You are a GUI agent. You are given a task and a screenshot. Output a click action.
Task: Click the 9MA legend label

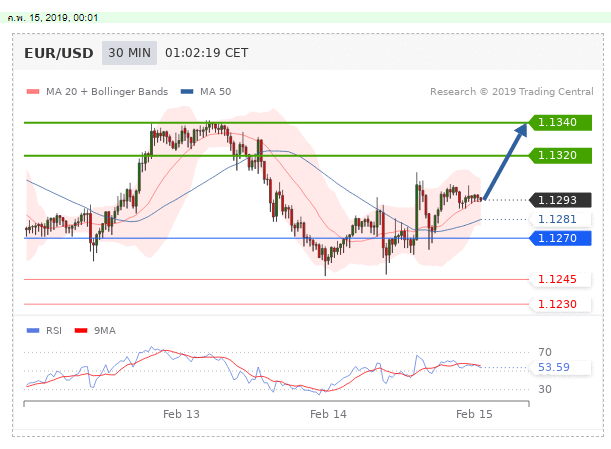[105, 331]
